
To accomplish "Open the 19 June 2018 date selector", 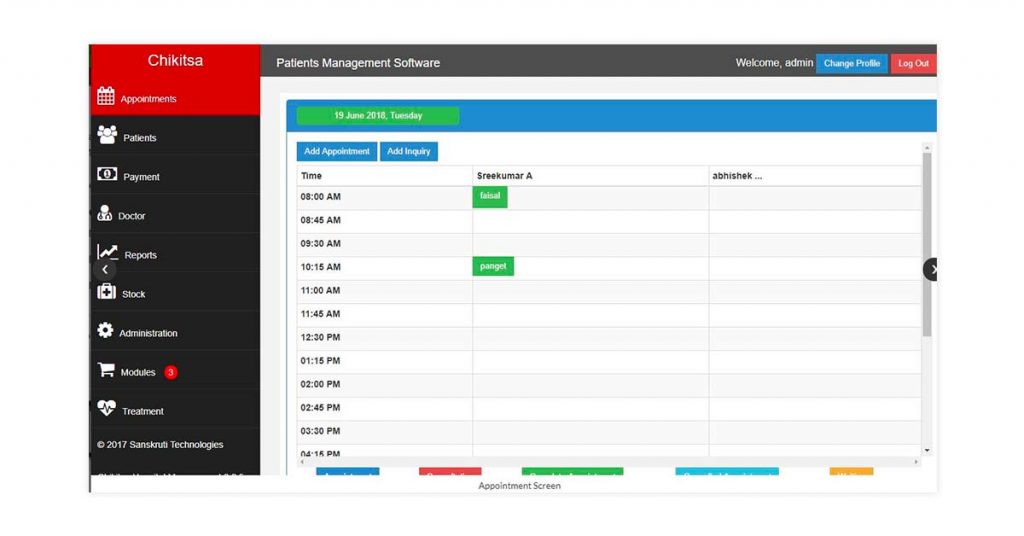I will coord(378,116).
